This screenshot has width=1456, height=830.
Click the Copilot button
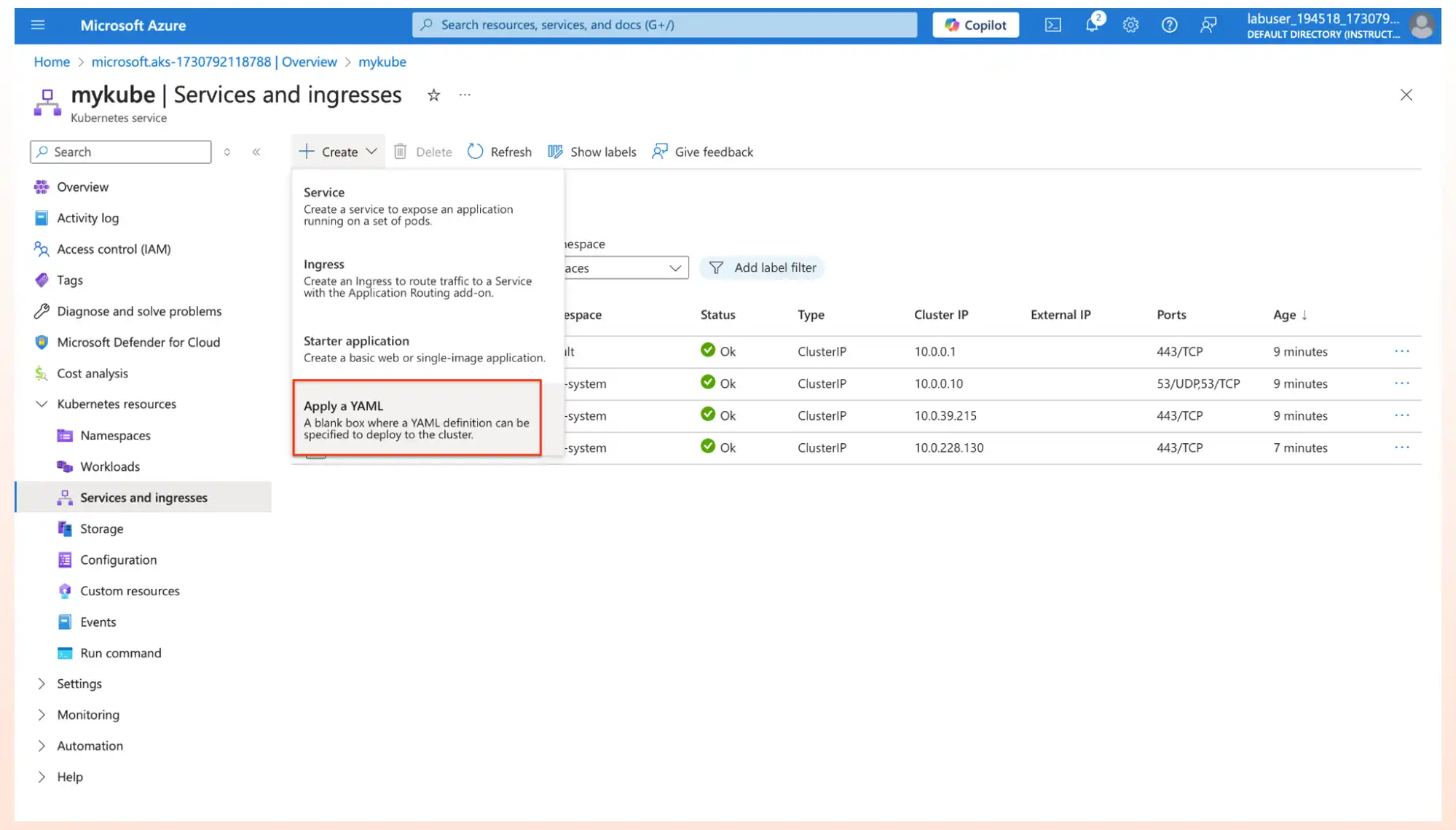[976, 25]
